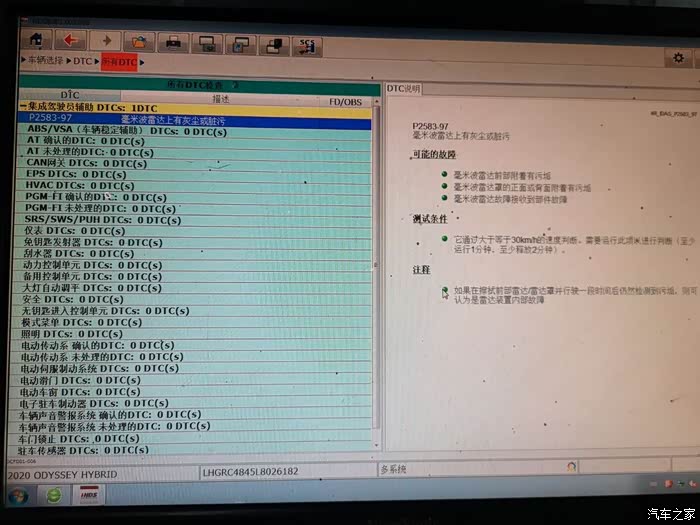
Task: Open settings gear icon
Action: point(678,58)
